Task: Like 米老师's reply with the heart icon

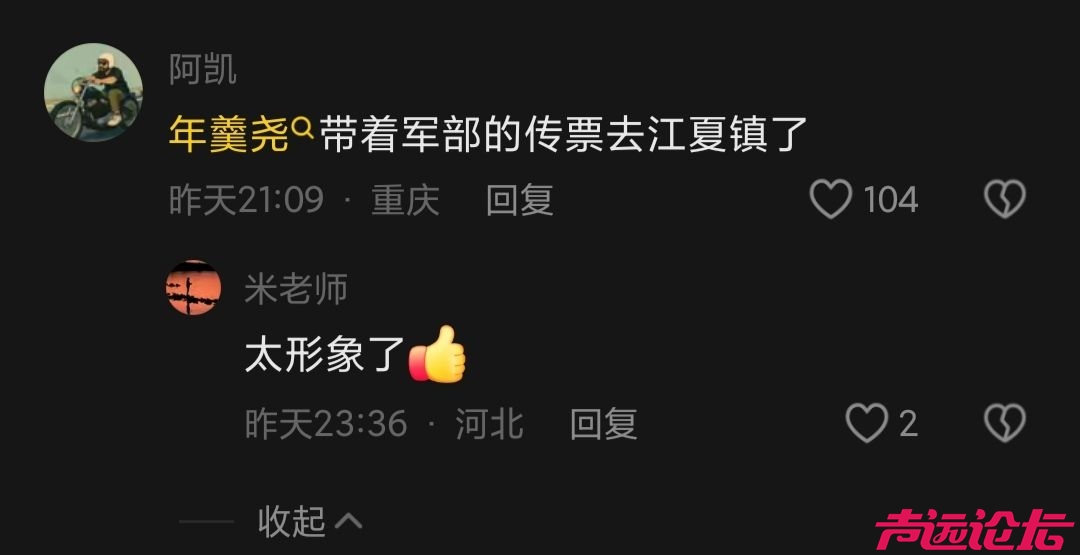Action: pos(866,423)
